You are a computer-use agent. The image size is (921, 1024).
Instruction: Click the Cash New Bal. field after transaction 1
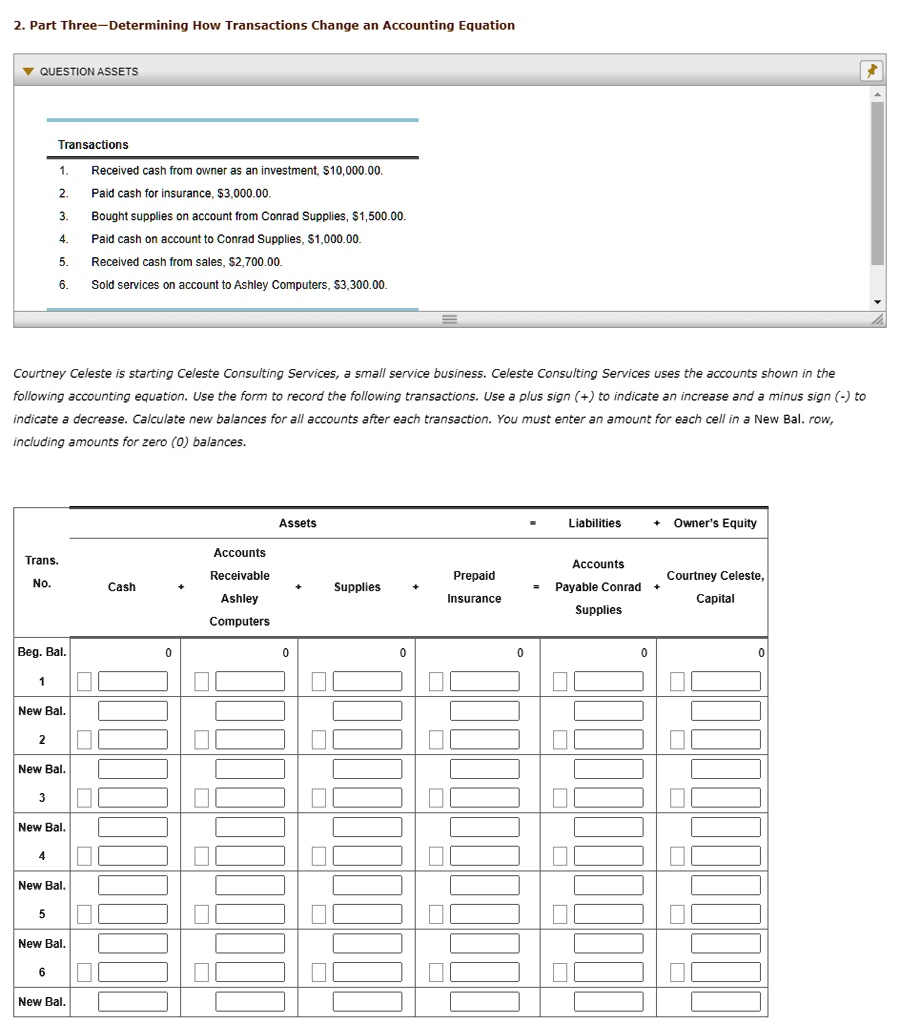(133, 711)
